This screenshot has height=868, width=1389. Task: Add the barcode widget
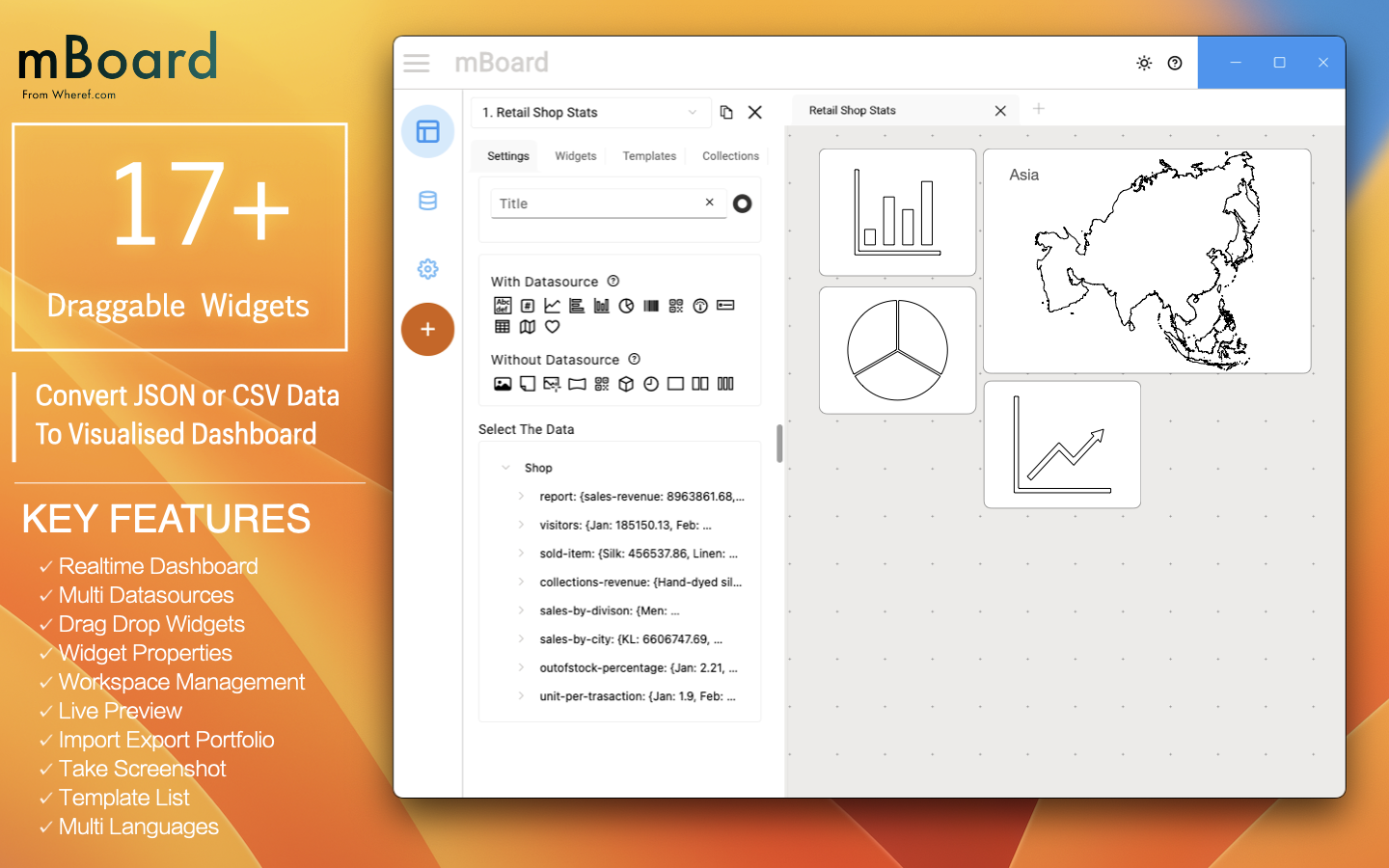tap(651, 306)
